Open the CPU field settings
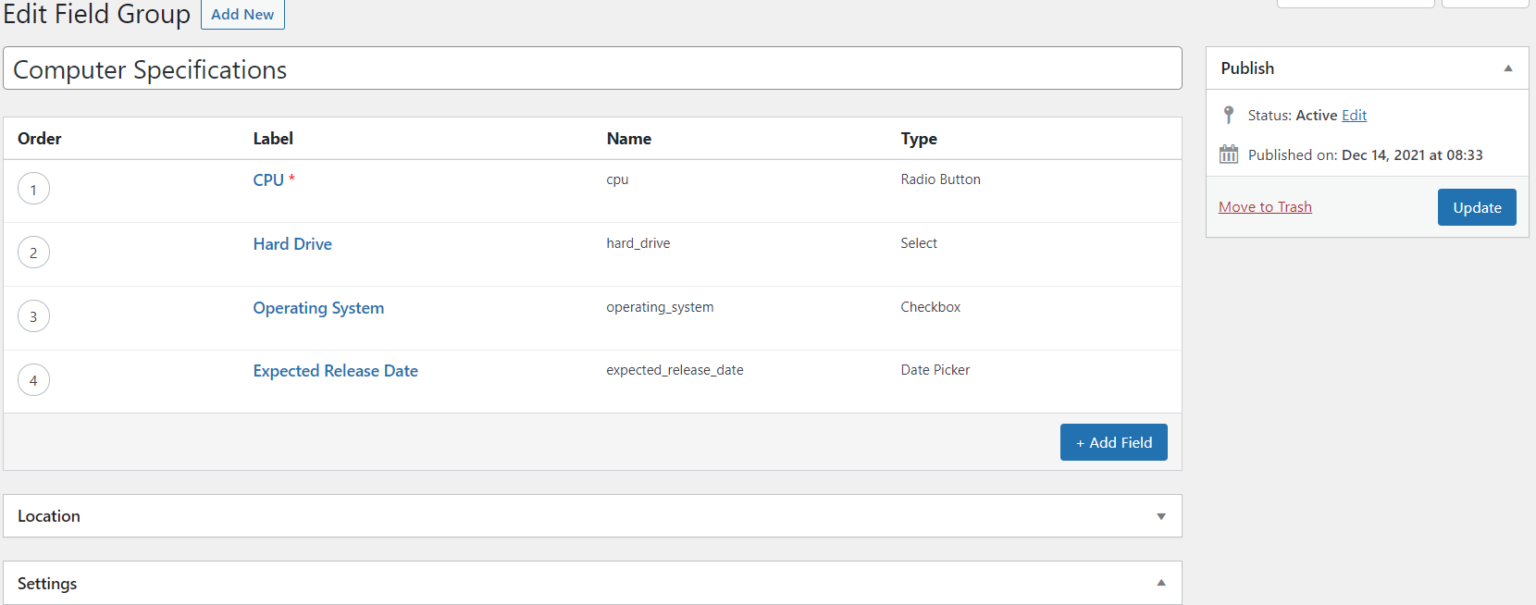1536x605 pixels. pyautogui.click(x=268, y=180)
